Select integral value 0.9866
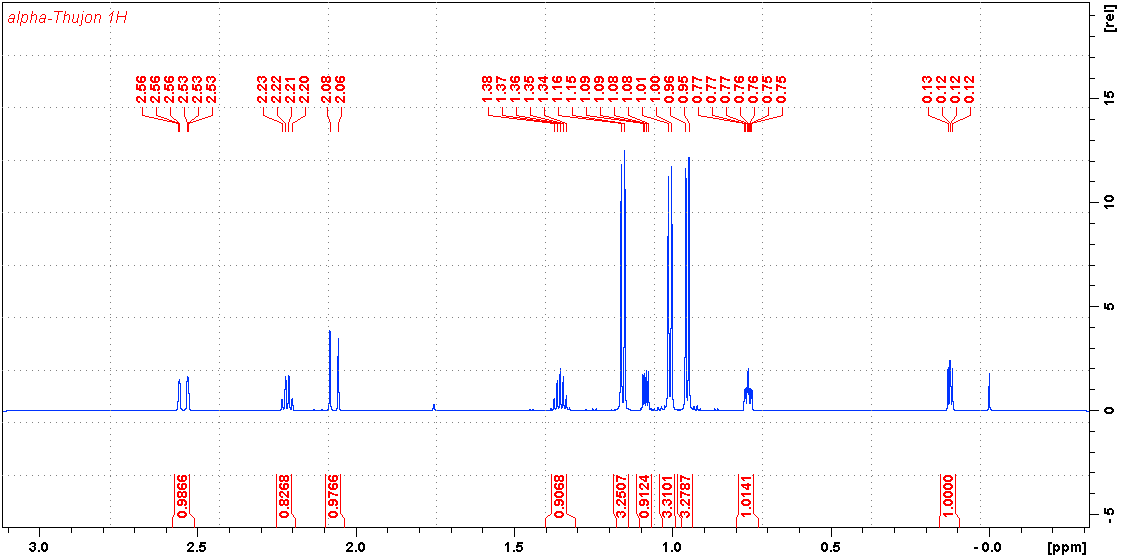This screenshot has width=1123, height=559. tap(182, 497)
